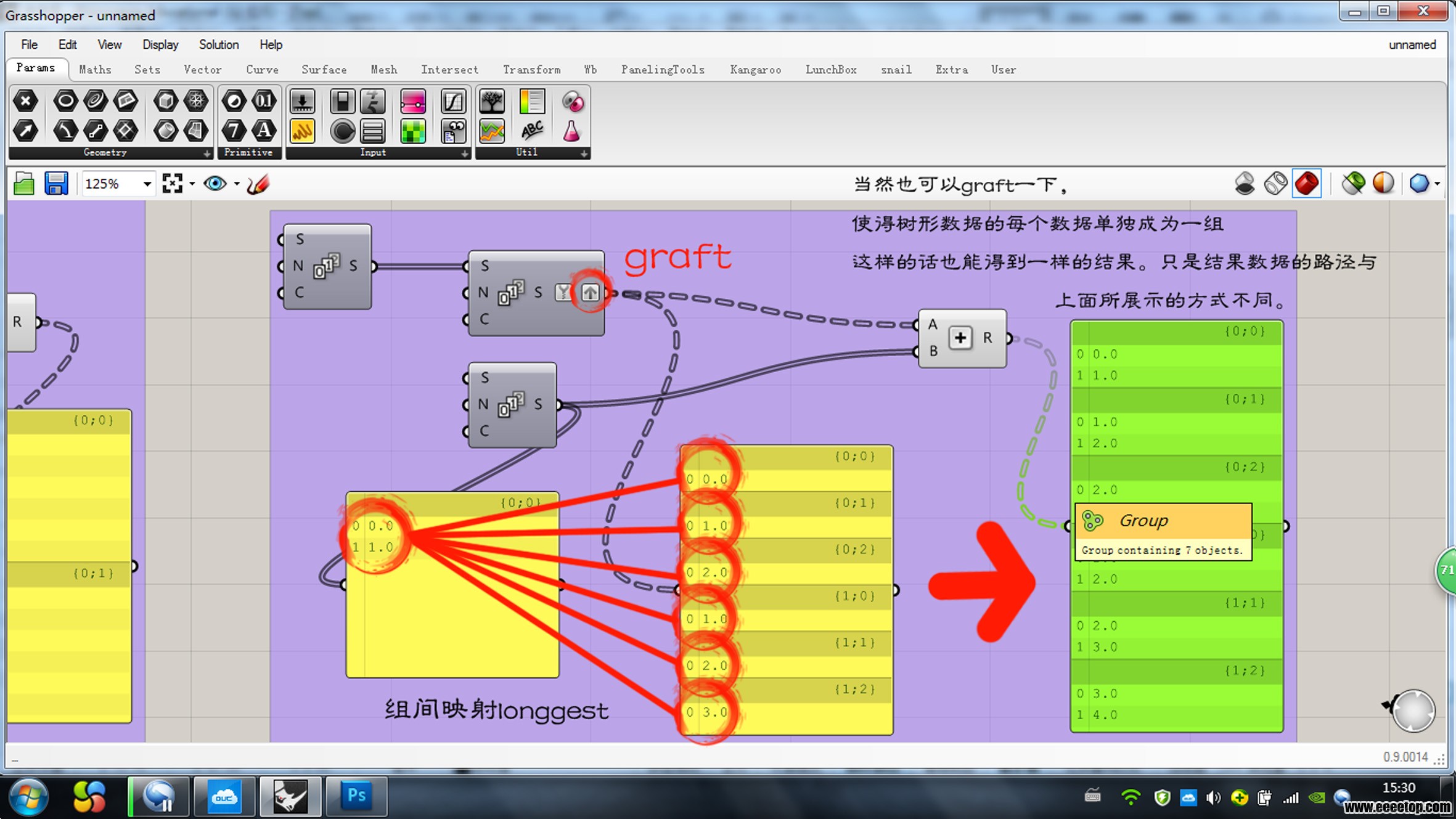Screen dimensions: 1456x819
Task: Choose the Legend icon in Util
Action: pyautogui.click(x=531, y=102)
